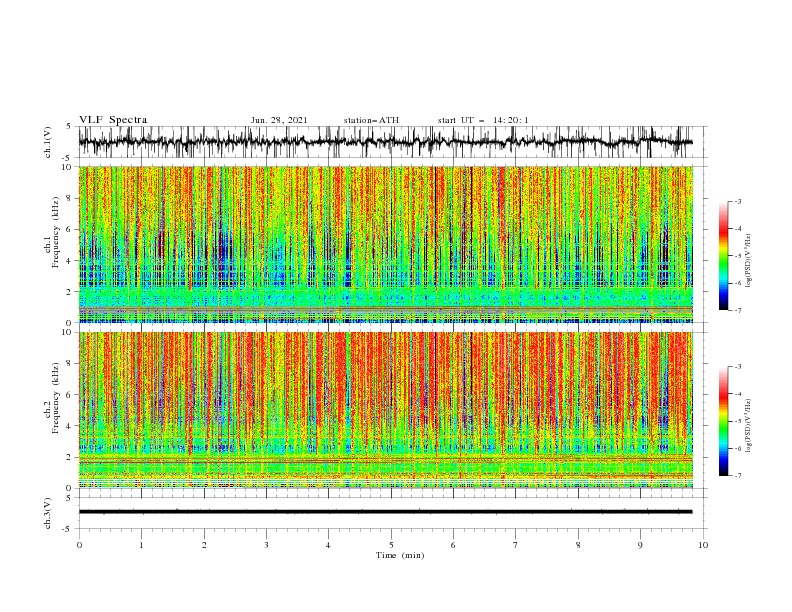Click the ch.2 Frequency (kHz) axis label
792x612 pixels.
(x=52, y=398)
